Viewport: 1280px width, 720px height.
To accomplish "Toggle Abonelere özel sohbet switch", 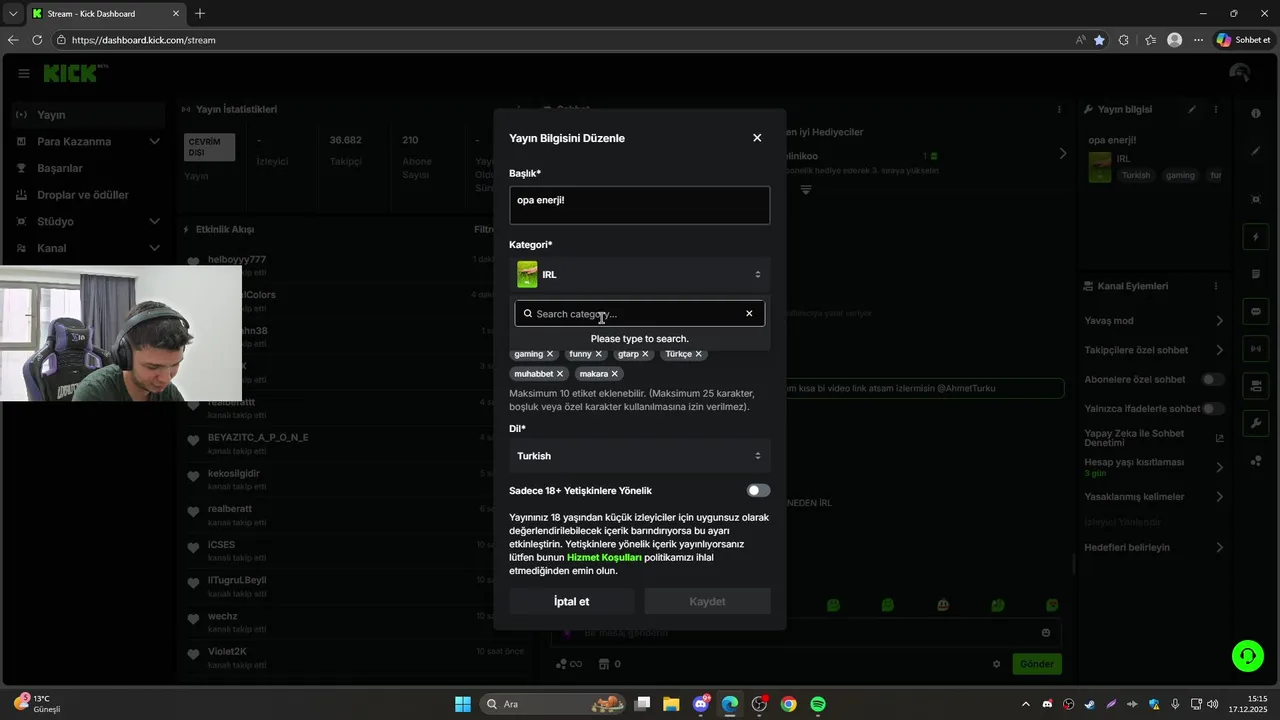I will pos(1213,379).
